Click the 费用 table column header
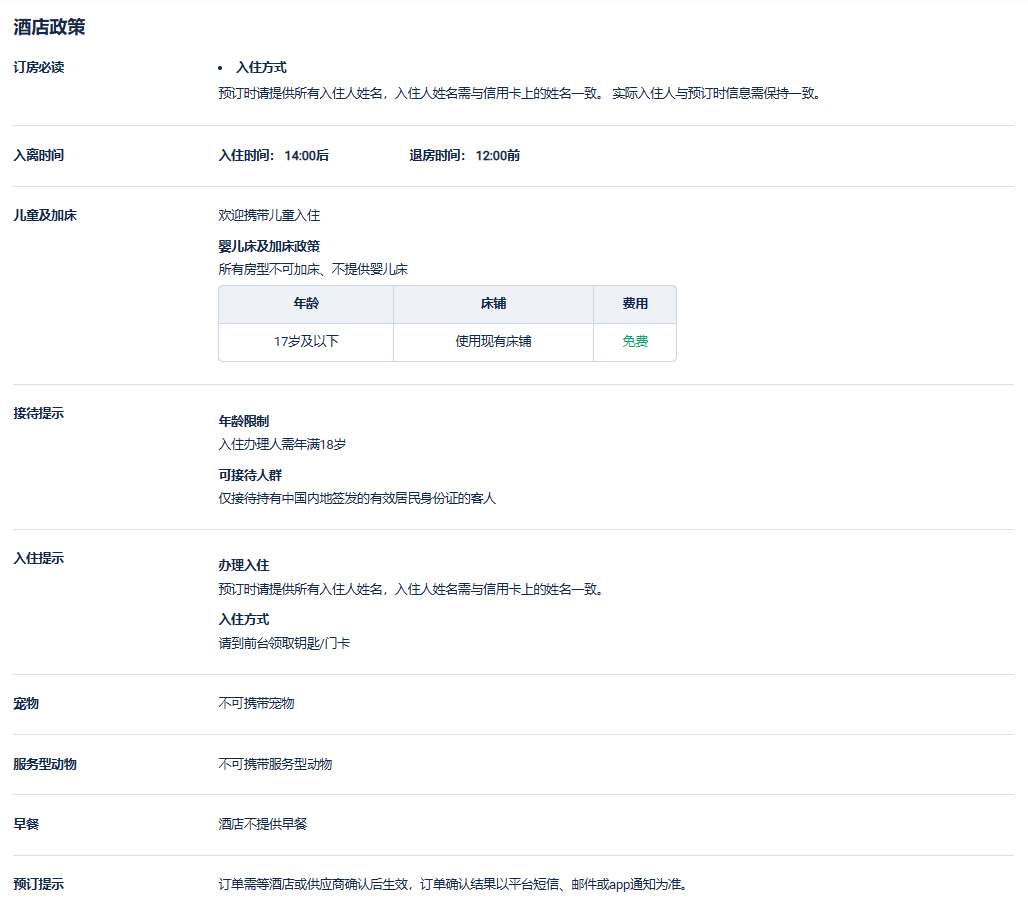This screenshot has height=906, width=1028. tap(635, 304)
